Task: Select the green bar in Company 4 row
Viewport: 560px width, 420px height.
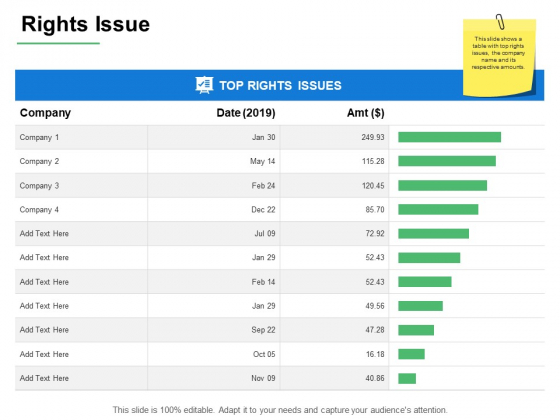Action: point(438,210)
